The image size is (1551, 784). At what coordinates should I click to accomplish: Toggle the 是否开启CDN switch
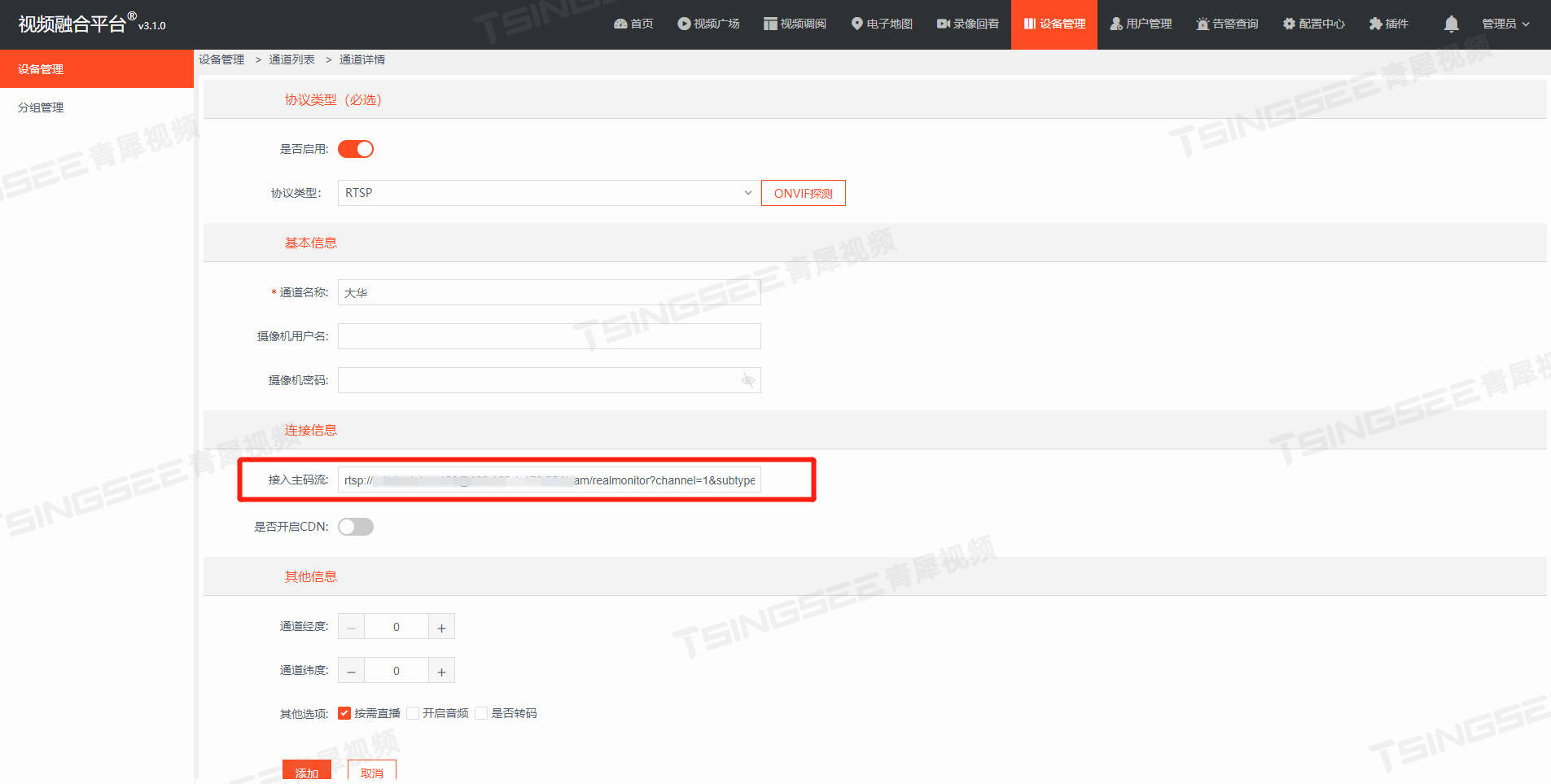(356, 527)
